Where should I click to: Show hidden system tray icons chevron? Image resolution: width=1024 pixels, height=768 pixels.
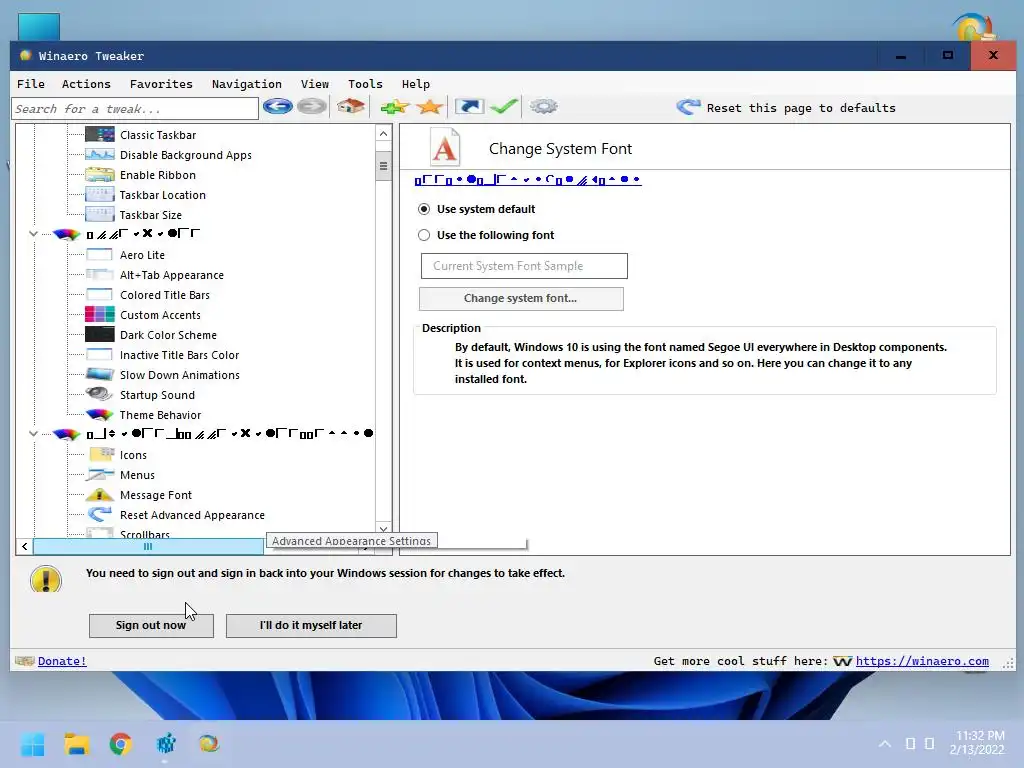tap(885, 744)
